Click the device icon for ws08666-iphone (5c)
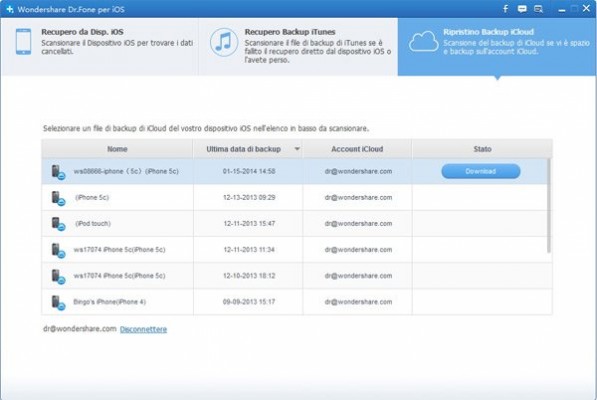This screenshot has width=597, height=400. coord(58,172)
